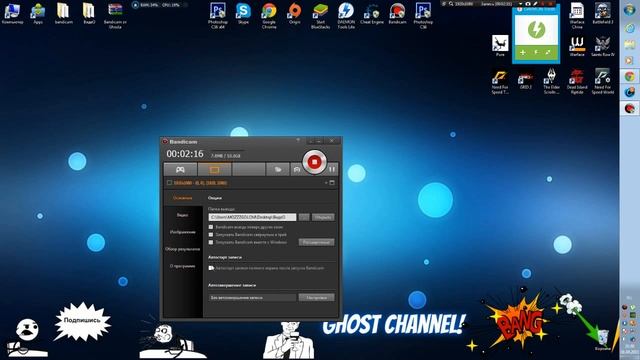The height and width of the screenshot is (360, 640).
Task: Launch Skype desktop shortcut
Action: tap(243, 14)
